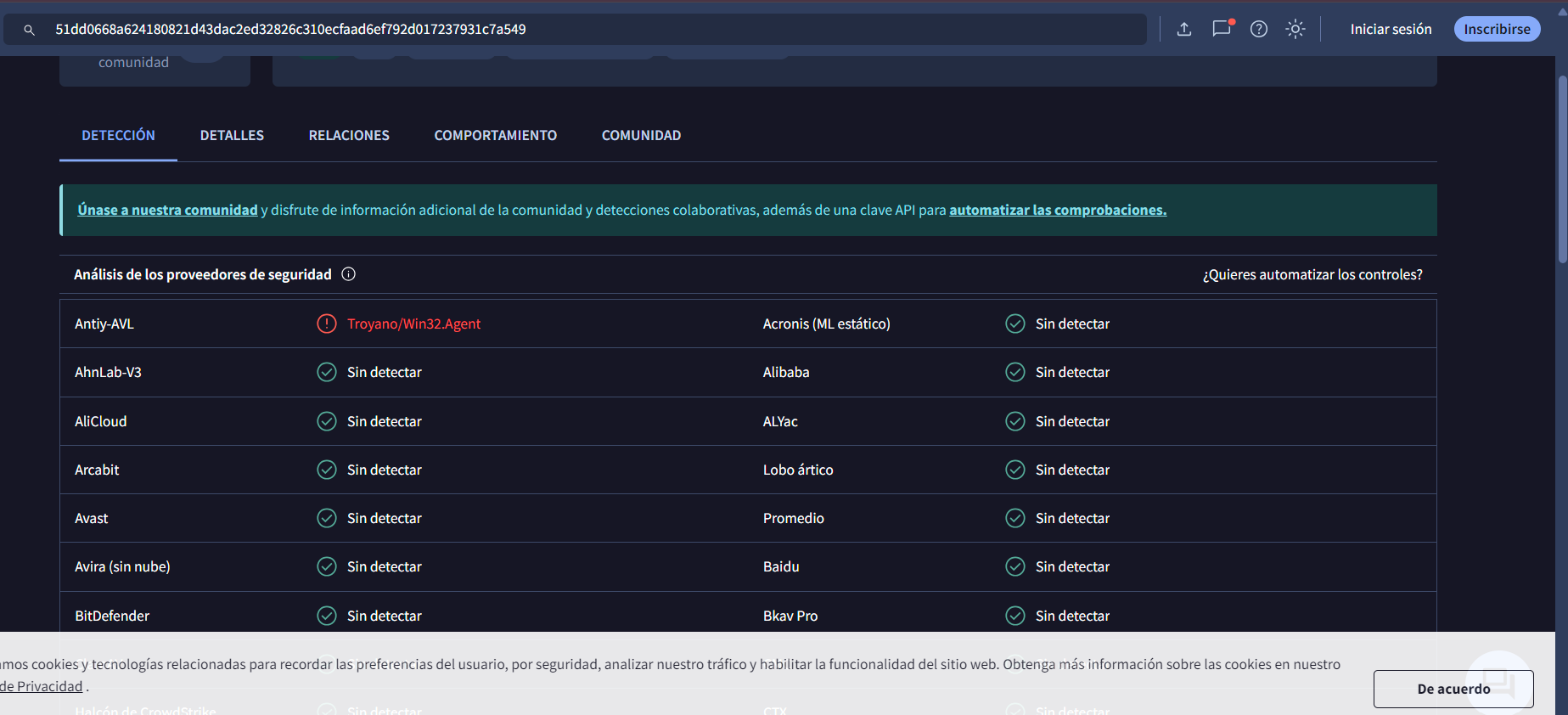Click the check icon in Avast row
The width and height of the screenshot is (1568, 715).
coord(327,518)
